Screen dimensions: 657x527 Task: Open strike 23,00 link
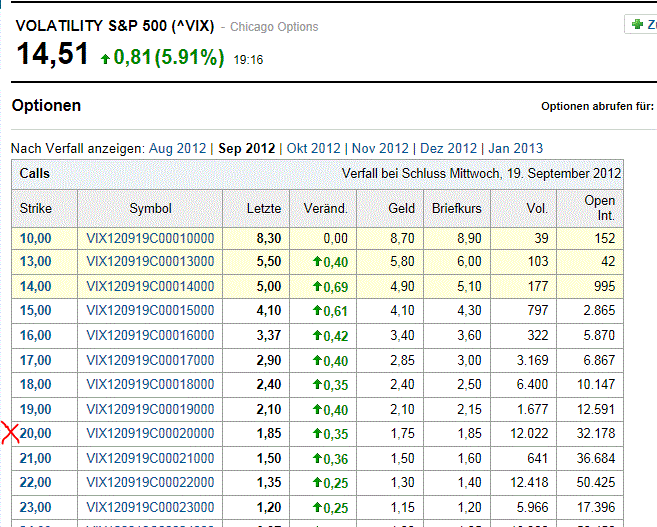(x=36, y=507)
